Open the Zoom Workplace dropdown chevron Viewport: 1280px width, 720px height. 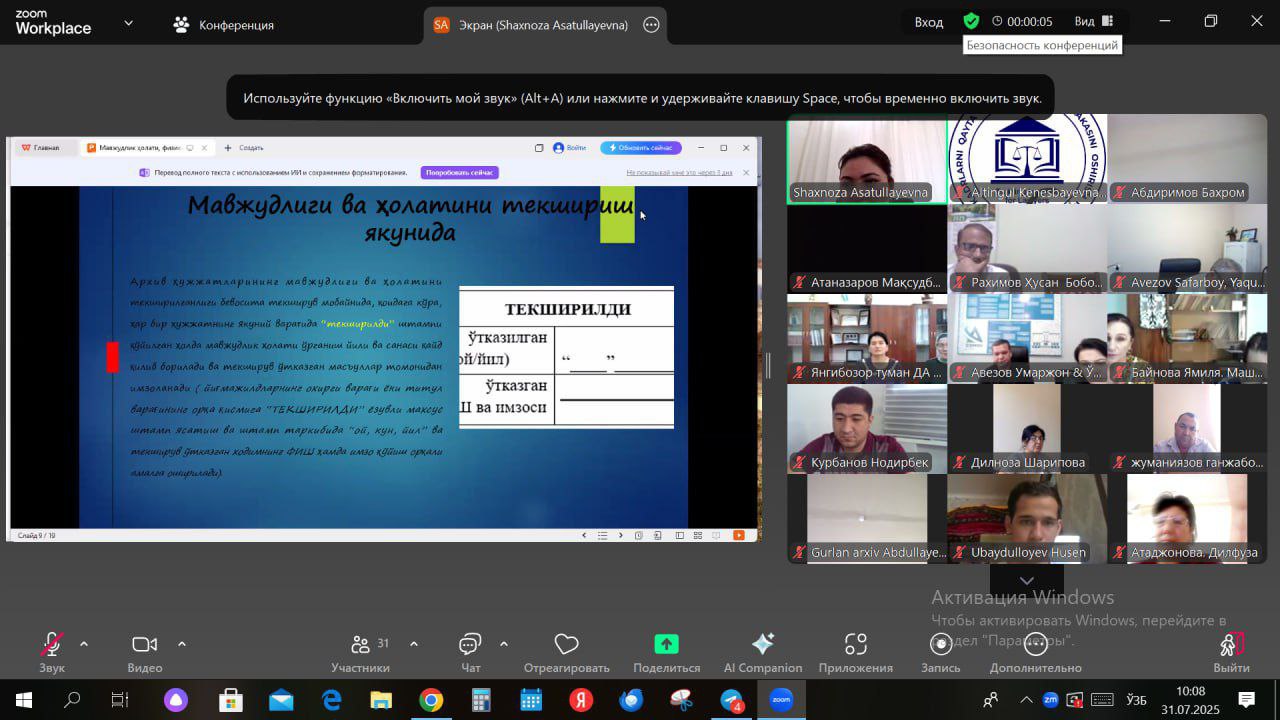click(128, 23)
